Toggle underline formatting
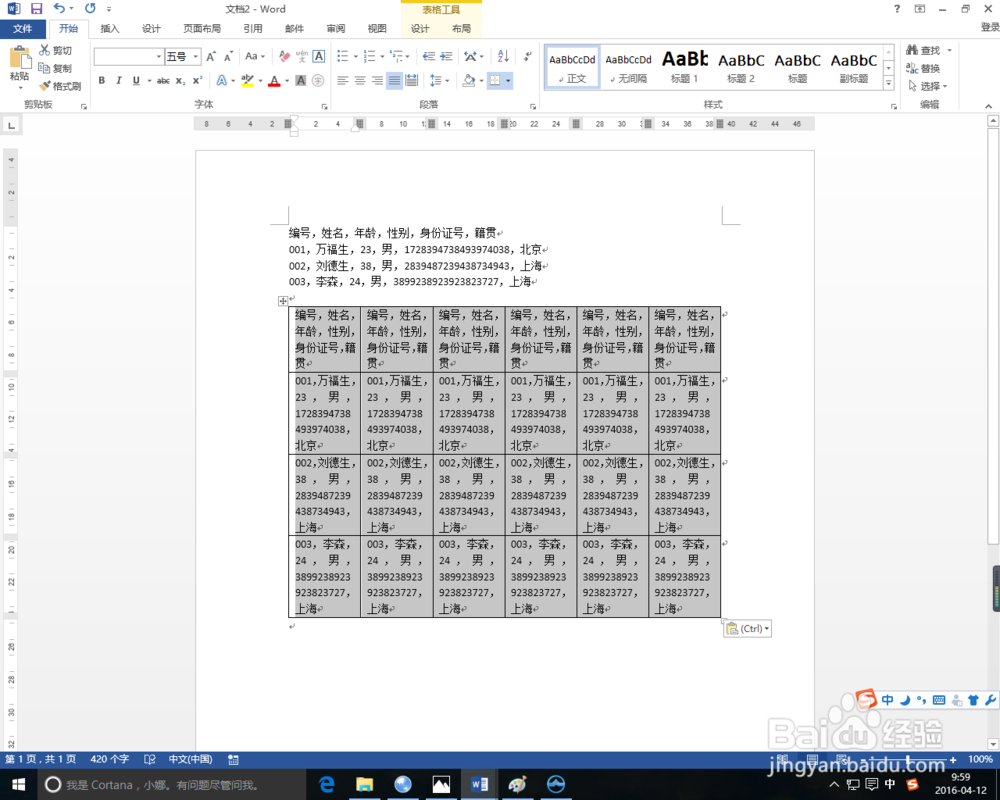This screenshot has height=800, width=1000. (136, 80)
